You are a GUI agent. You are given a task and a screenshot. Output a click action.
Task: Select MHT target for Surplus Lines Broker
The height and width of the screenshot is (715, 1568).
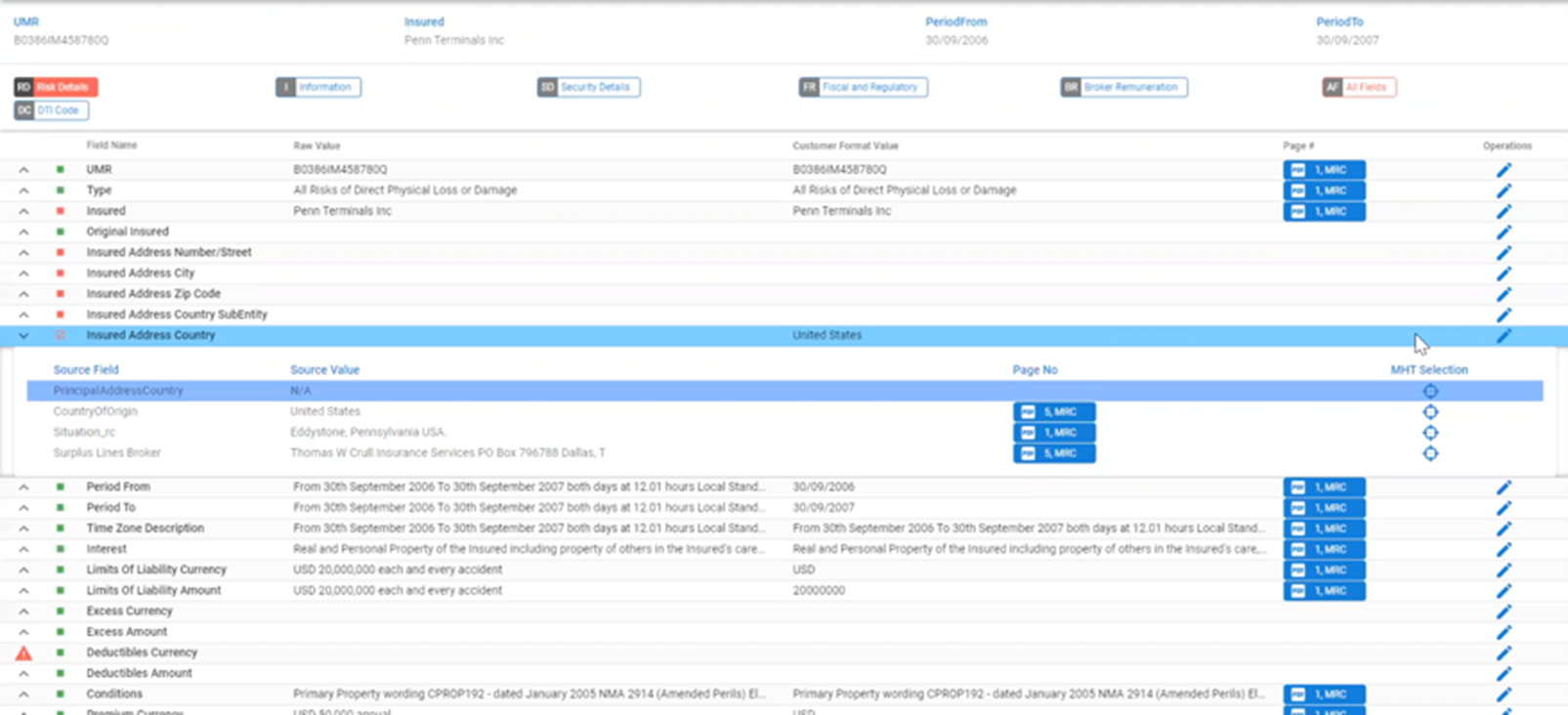(1430, 453)
